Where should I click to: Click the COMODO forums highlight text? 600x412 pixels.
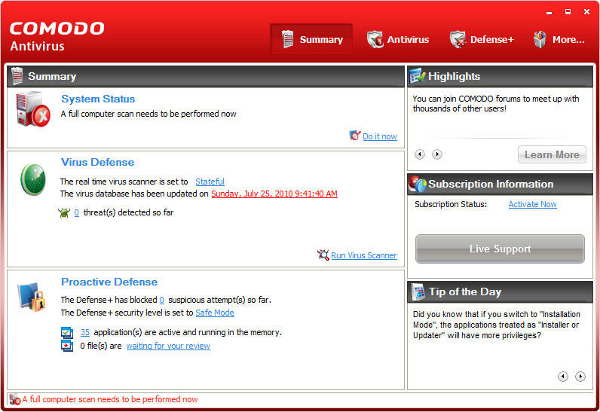(x=496, y=104)
